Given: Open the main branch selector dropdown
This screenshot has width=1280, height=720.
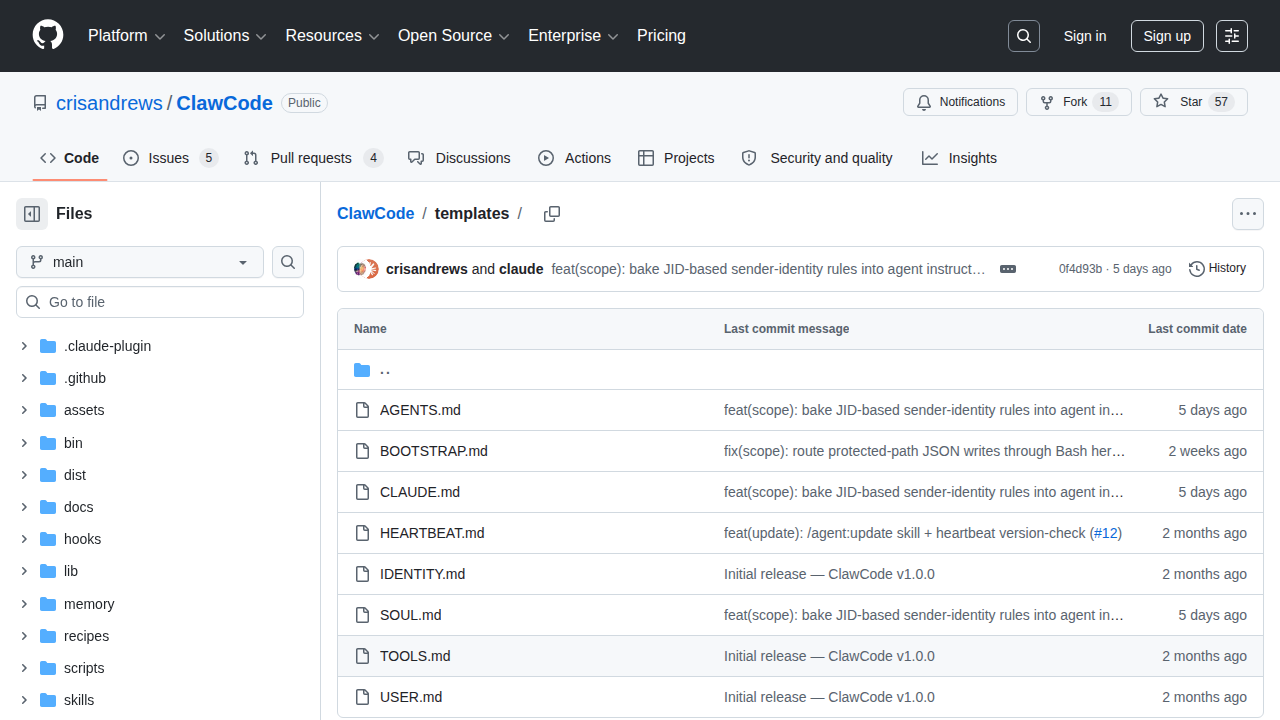Looking at the screenshot, I should pos(140,262).
